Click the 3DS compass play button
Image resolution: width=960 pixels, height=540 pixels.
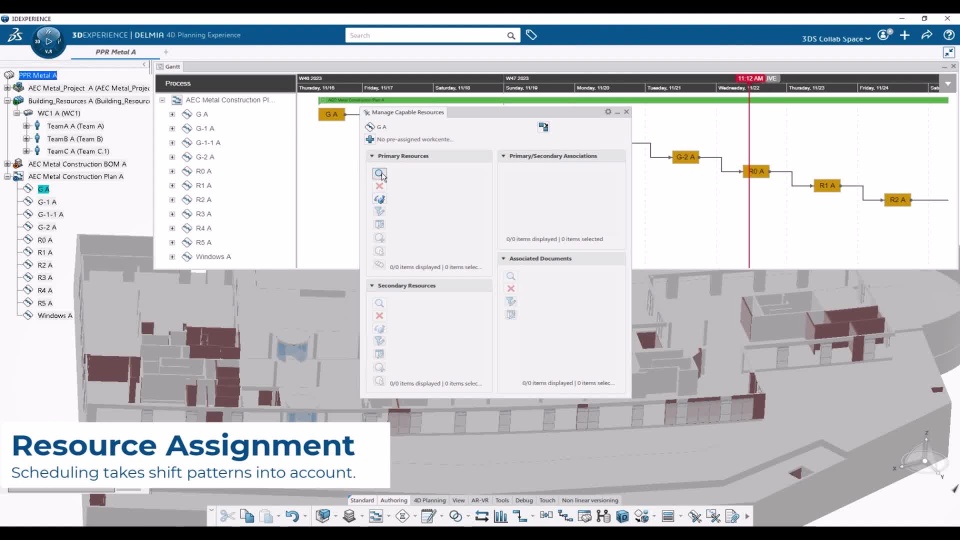click(x=49, y=40)
